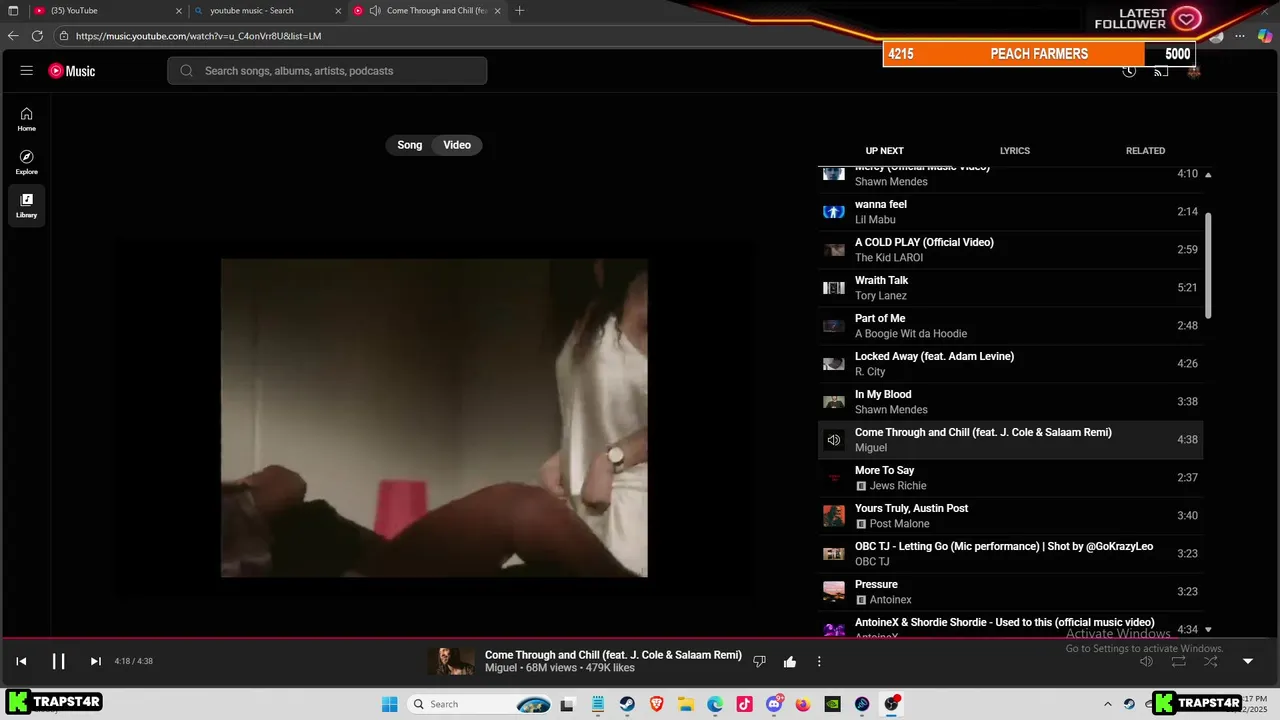Play Wraith Talk by Tory Lanez
The image size is (1280, 720).
(1010, 288)
